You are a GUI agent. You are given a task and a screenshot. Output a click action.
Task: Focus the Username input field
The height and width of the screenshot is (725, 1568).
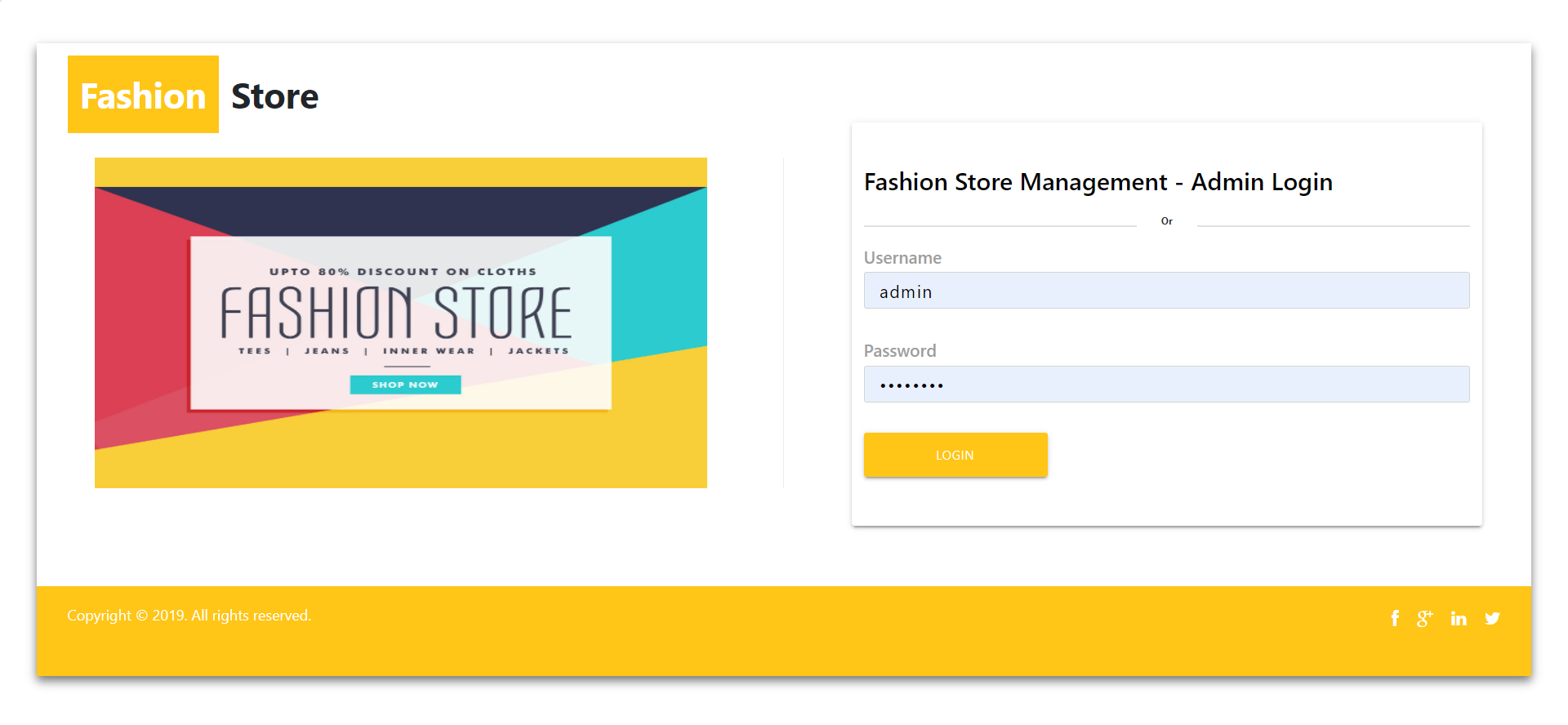(1166, 291)
